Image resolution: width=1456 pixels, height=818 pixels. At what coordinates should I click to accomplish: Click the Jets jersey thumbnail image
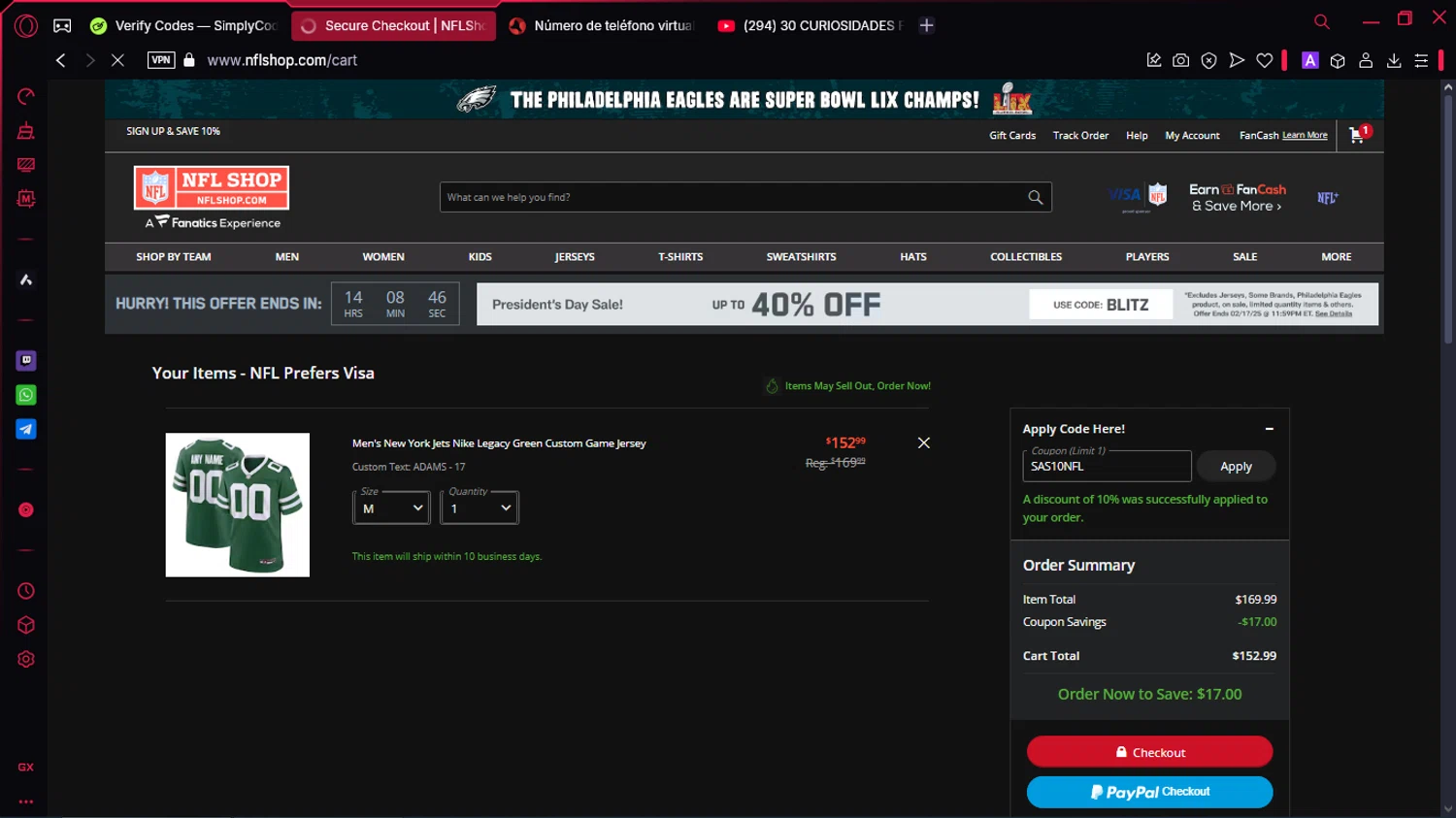click(x=238, y=505)
